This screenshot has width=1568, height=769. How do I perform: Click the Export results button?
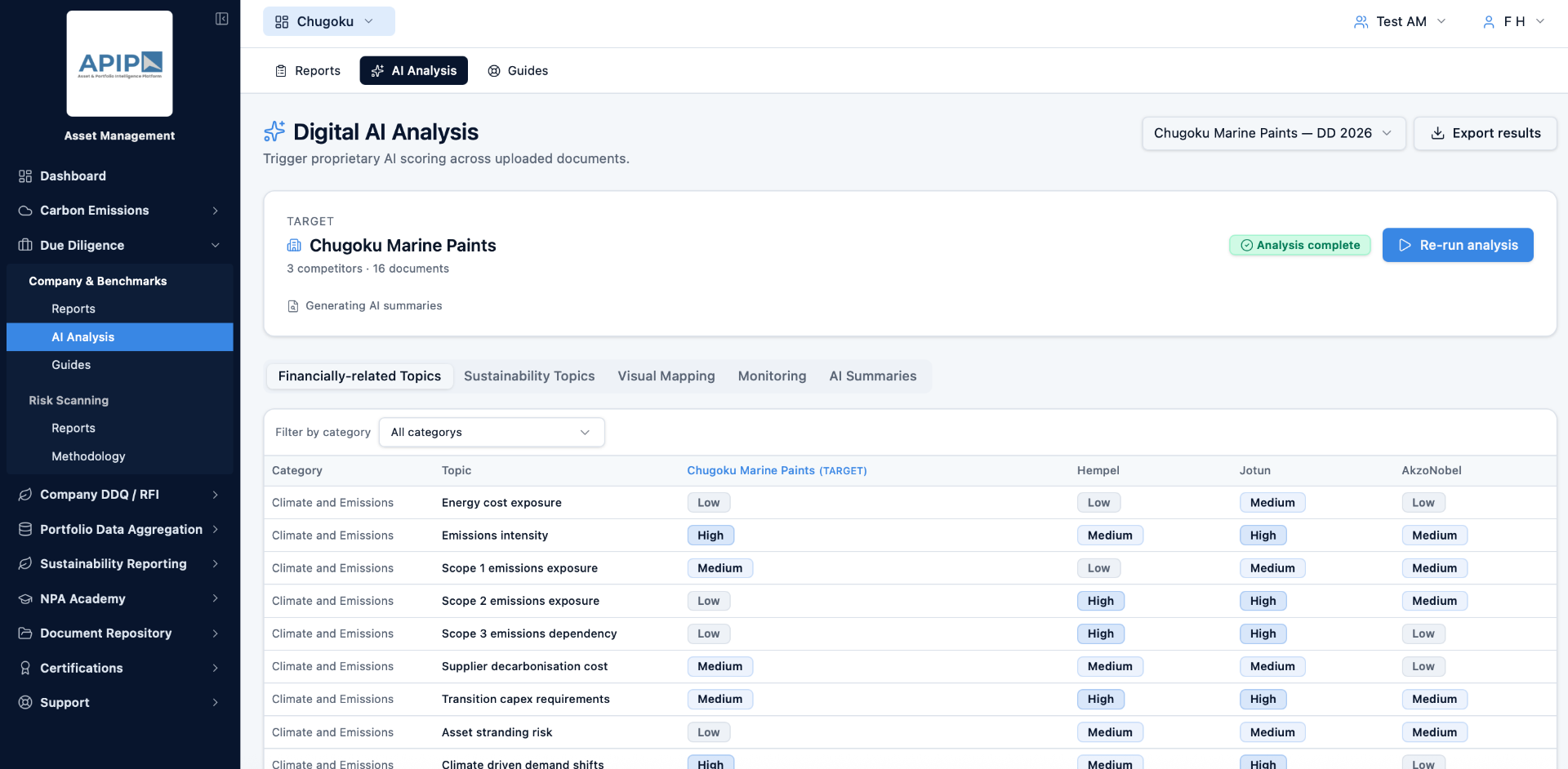click(x=1485, y=133)
